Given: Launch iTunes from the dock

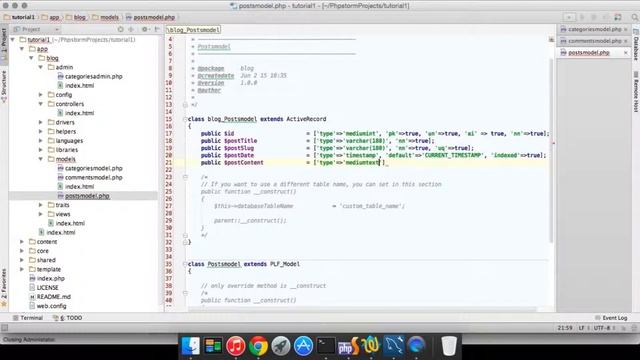Looking at the screenshot, I should tap(236, 346).
